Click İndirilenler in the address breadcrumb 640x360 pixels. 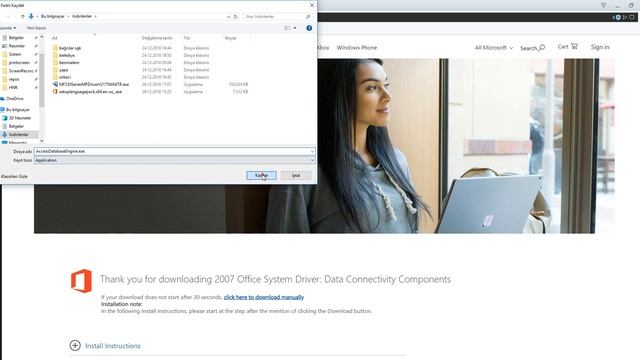(82, 16)
